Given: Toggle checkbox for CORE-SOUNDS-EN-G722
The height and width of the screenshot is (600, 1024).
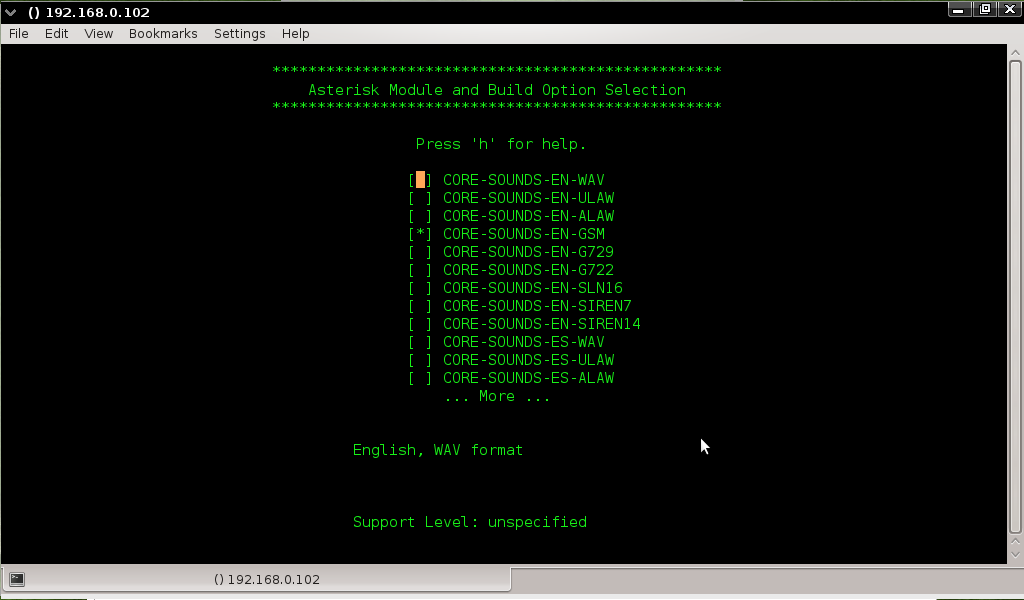Looking at the screenshot, I should [x=420, y=270].
